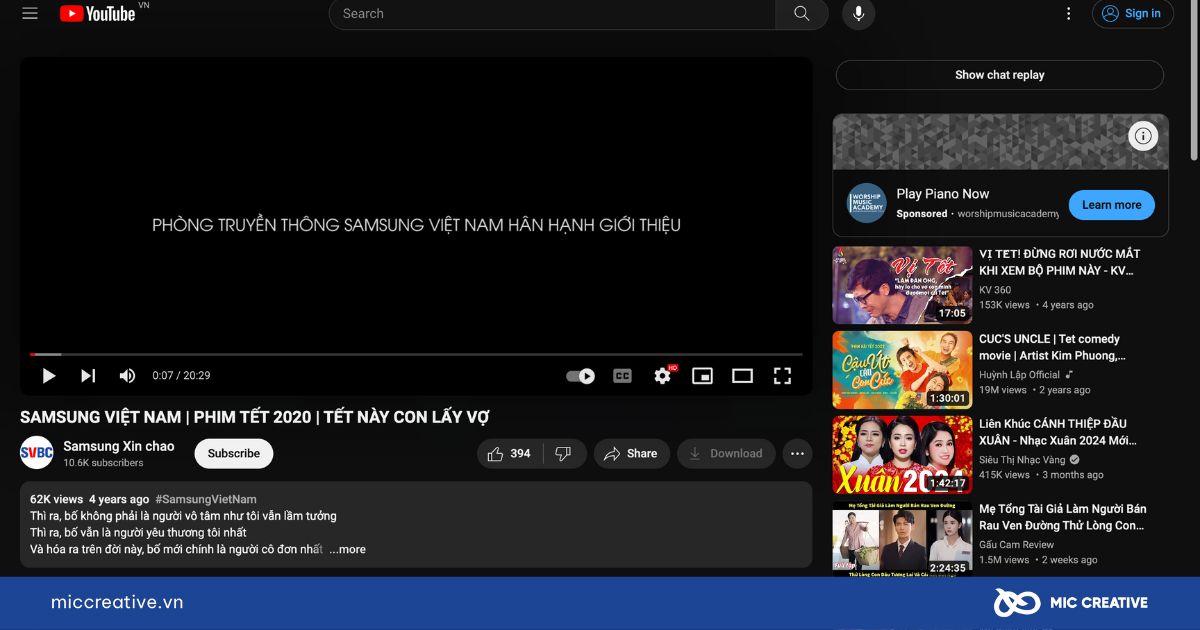Sign in to YouTube

1133,14
